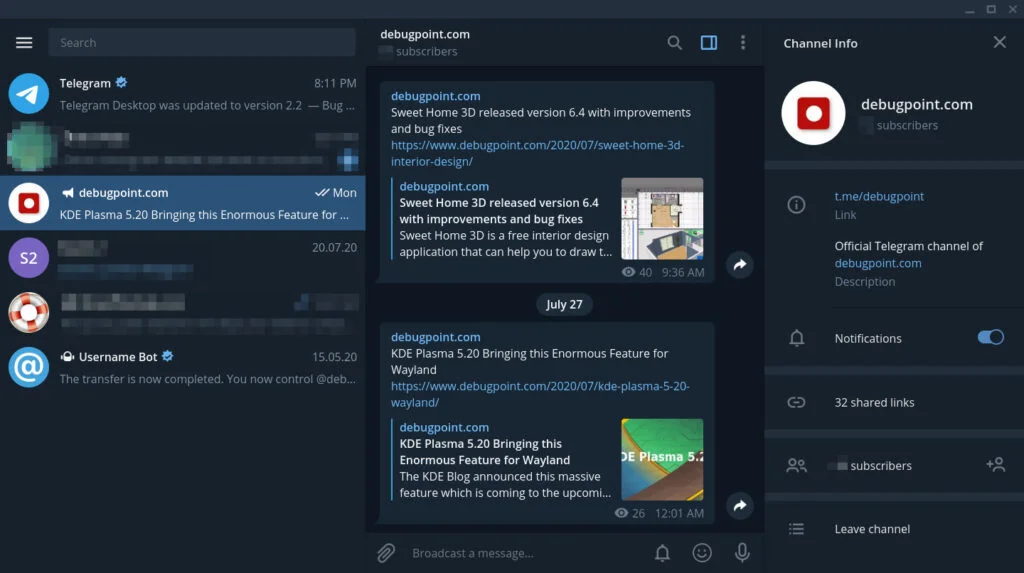Open the three-dot channel options menu
Screen dimensions: 1024x573
point(743,43)
